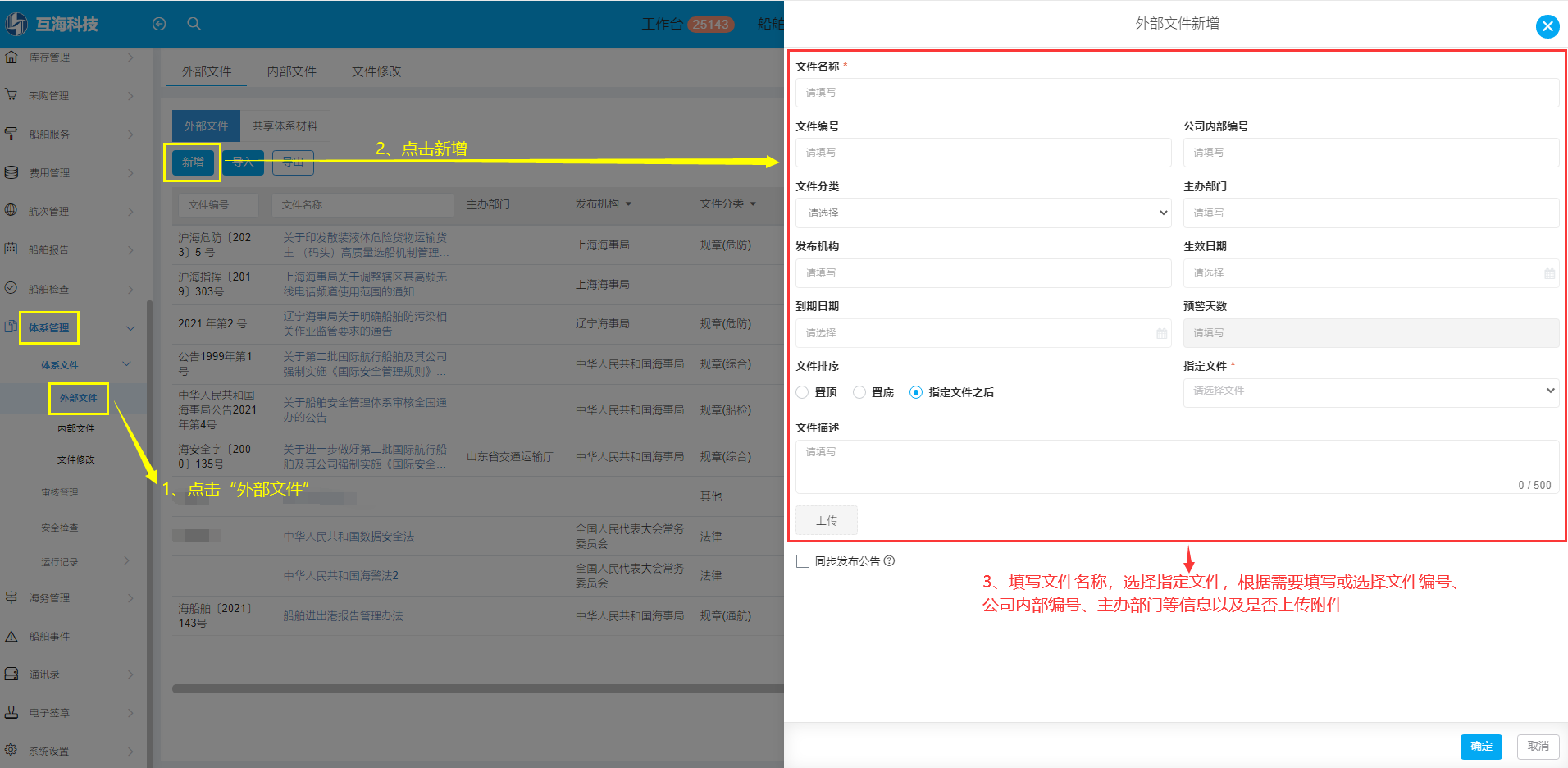
Task: Click the 导入 button
Action: click(243, 162)
